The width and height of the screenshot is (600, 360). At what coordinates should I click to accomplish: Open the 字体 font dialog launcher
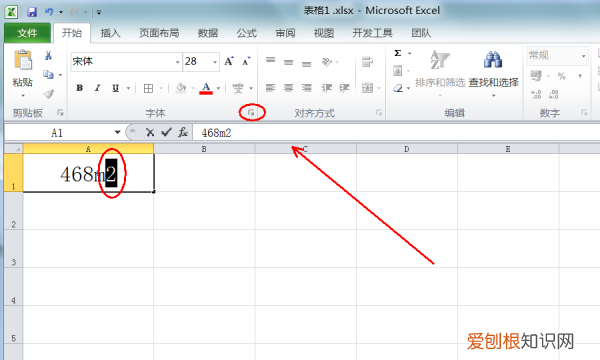pyautogui.click(x=251, y=112)
